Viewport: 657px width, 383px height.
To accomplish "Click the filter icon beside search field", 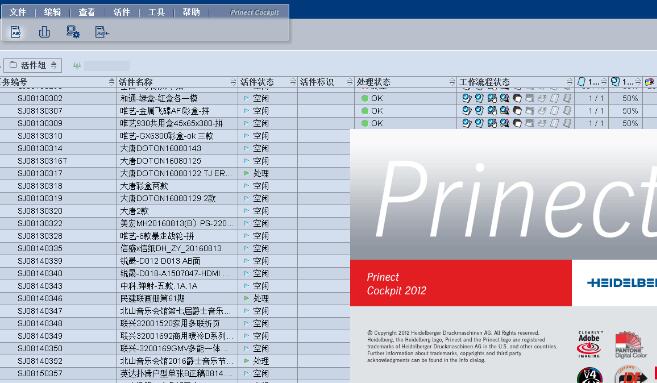I will tap(77, 65).
